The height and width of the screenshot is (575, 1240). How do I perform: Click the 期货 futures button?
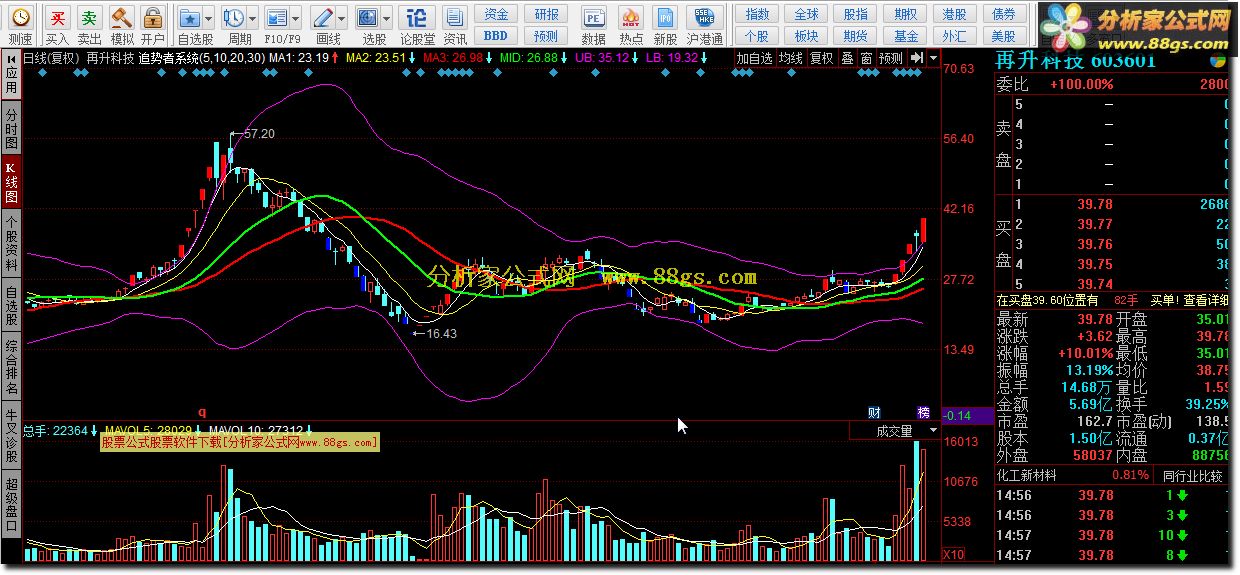tap(856, 36)
